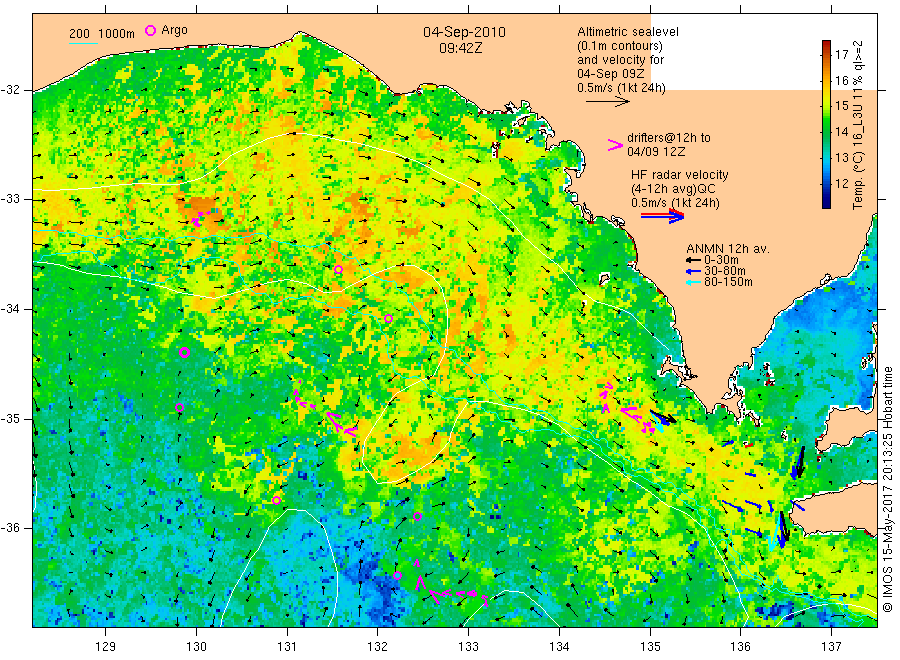The image size is (900, 660).
Task: Click the large black ANMN arrow near 135.2E, 35S
Action: (x=663, y=417)
